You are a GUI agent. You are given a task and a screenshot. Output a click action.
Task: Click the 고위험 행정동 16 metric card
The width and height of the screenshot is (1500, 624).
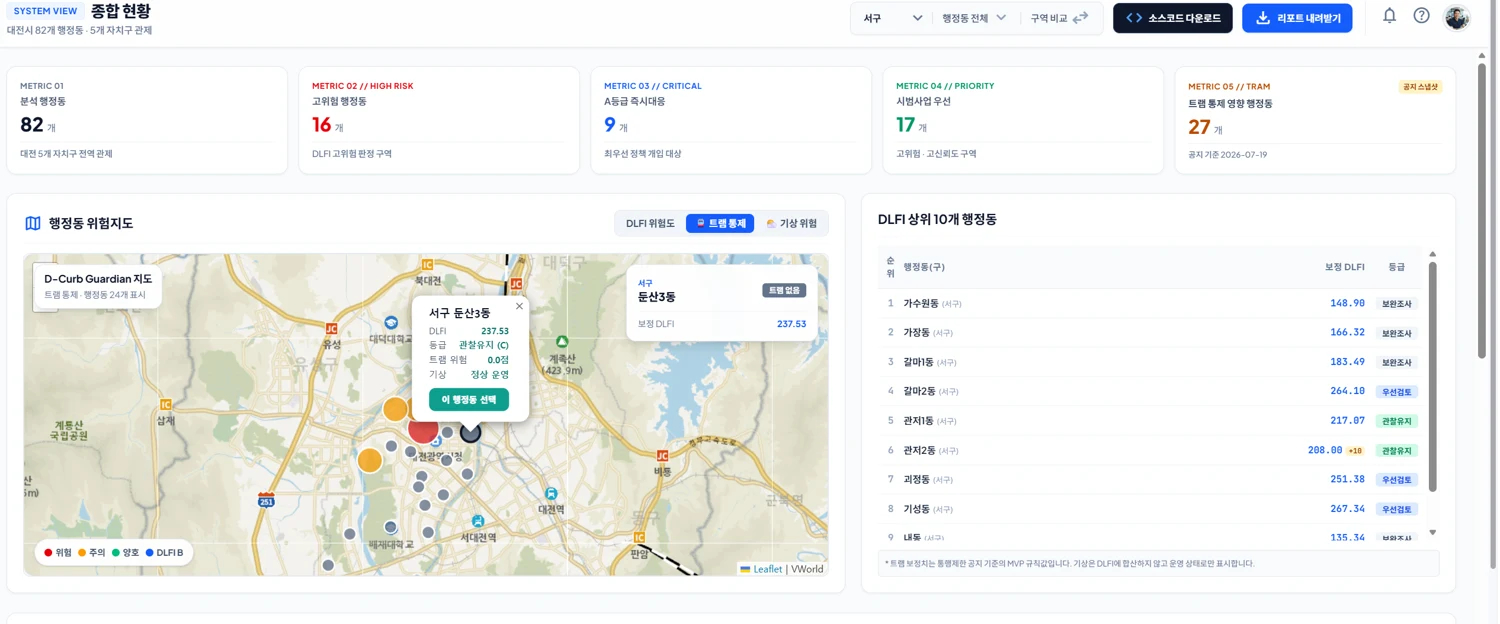click(x=439, y=120)
